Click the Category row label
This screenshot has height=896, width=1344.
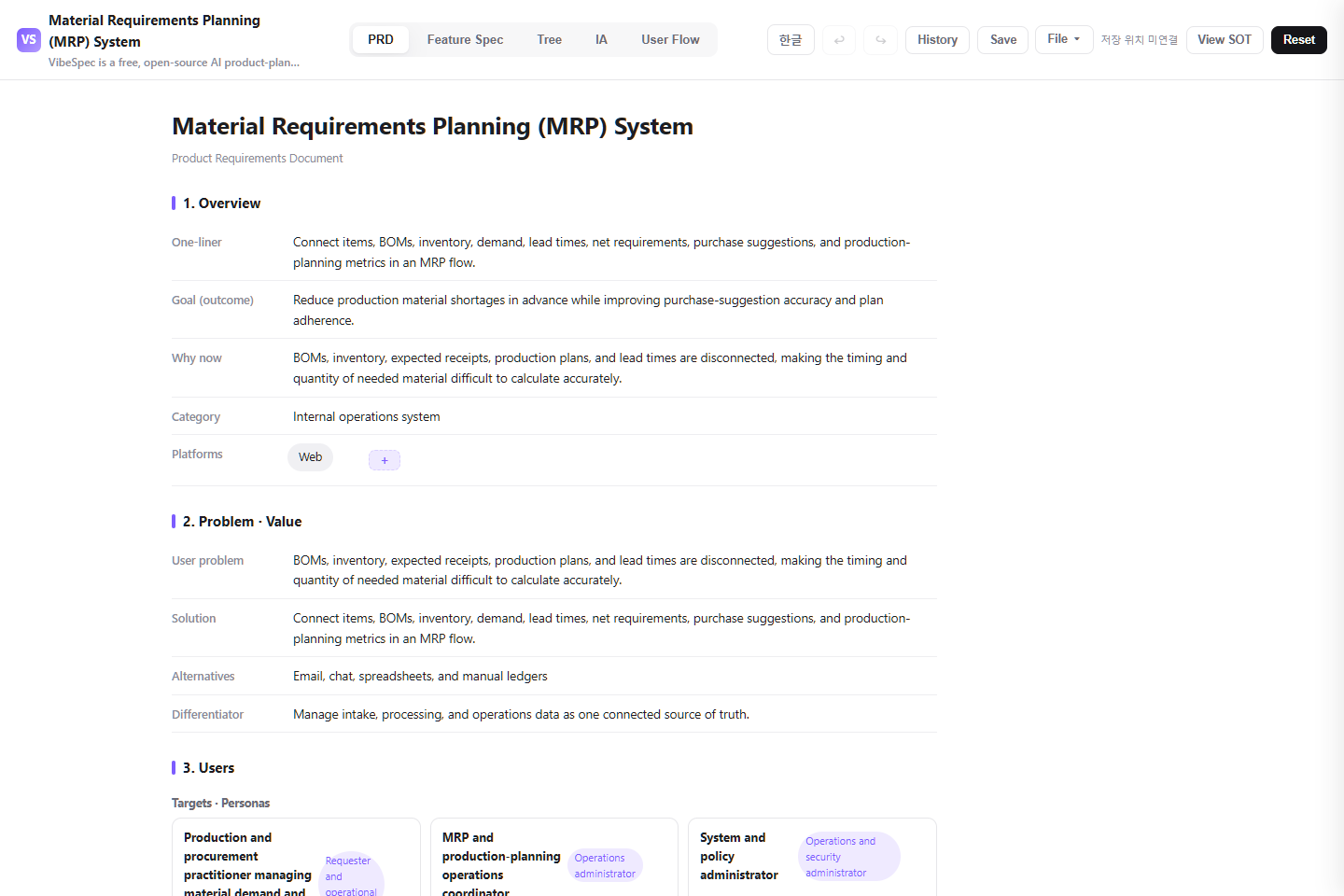(x=196, y=417)
